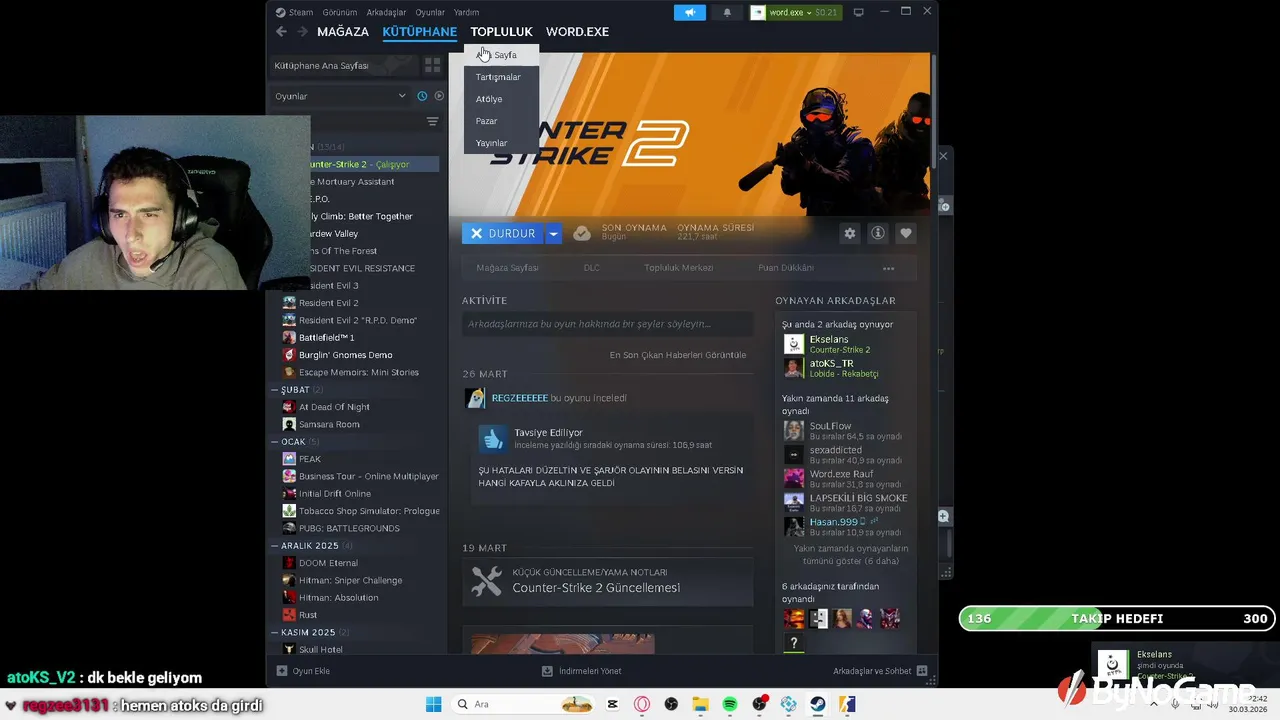The width and height of the screenshot is (1280, 720).
Task: Select PUBG: BATTLEGROUNDS in game list
Action: [x=349, y=528]
